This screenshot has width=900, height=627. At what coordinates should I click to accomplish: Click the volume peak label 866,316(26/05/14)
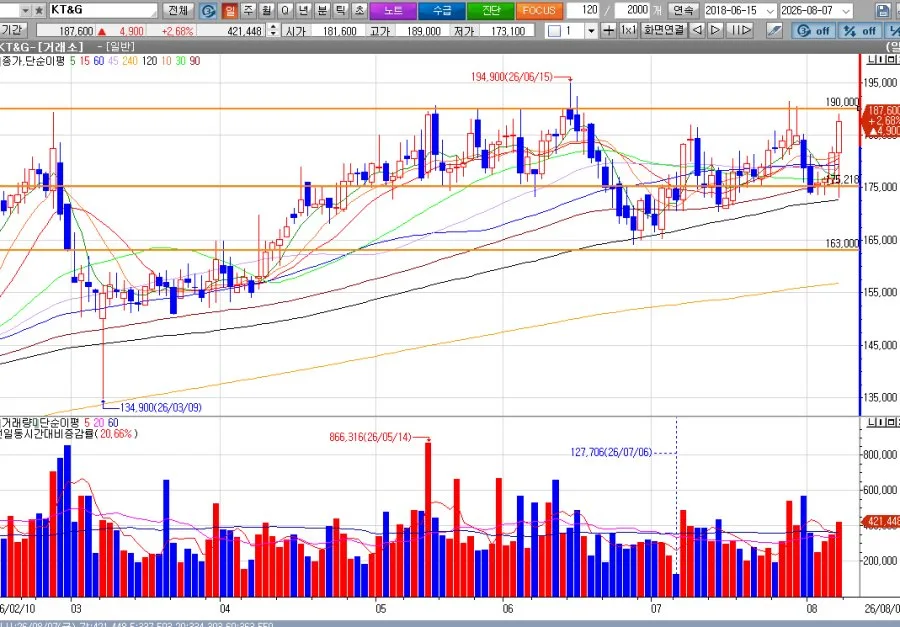coord(370,437)
